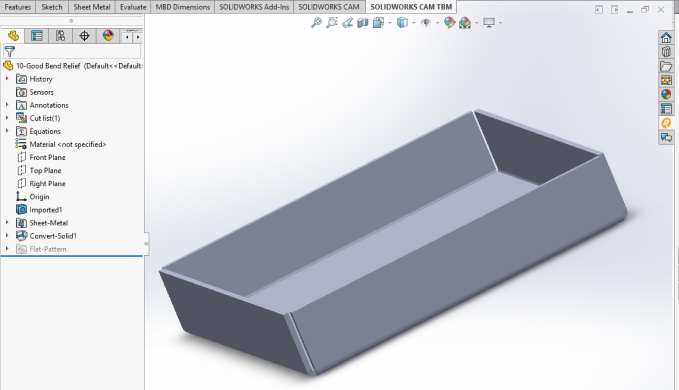Expand the Equations folder

tap(7, 131)
